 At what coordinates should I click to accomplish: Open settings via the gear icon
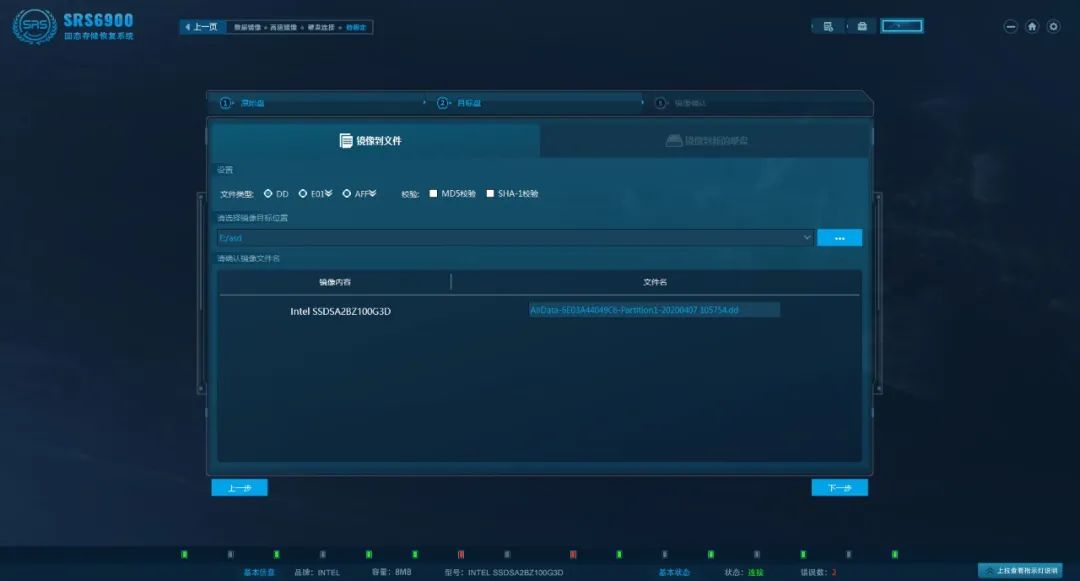pos(1053,26)
